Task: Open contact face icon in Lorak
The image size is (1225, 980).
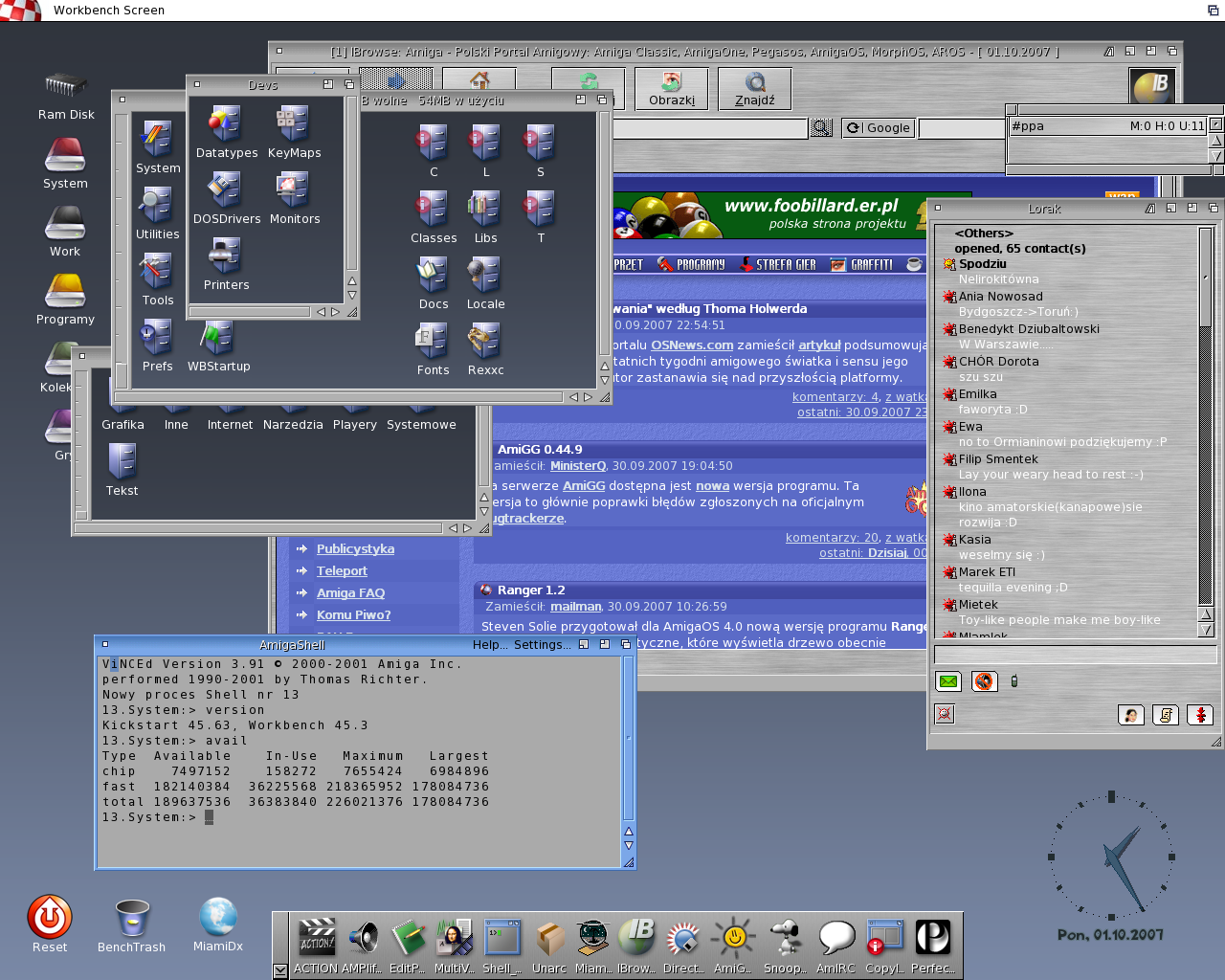Action: pyautogui.click(x=1131, y=715)
